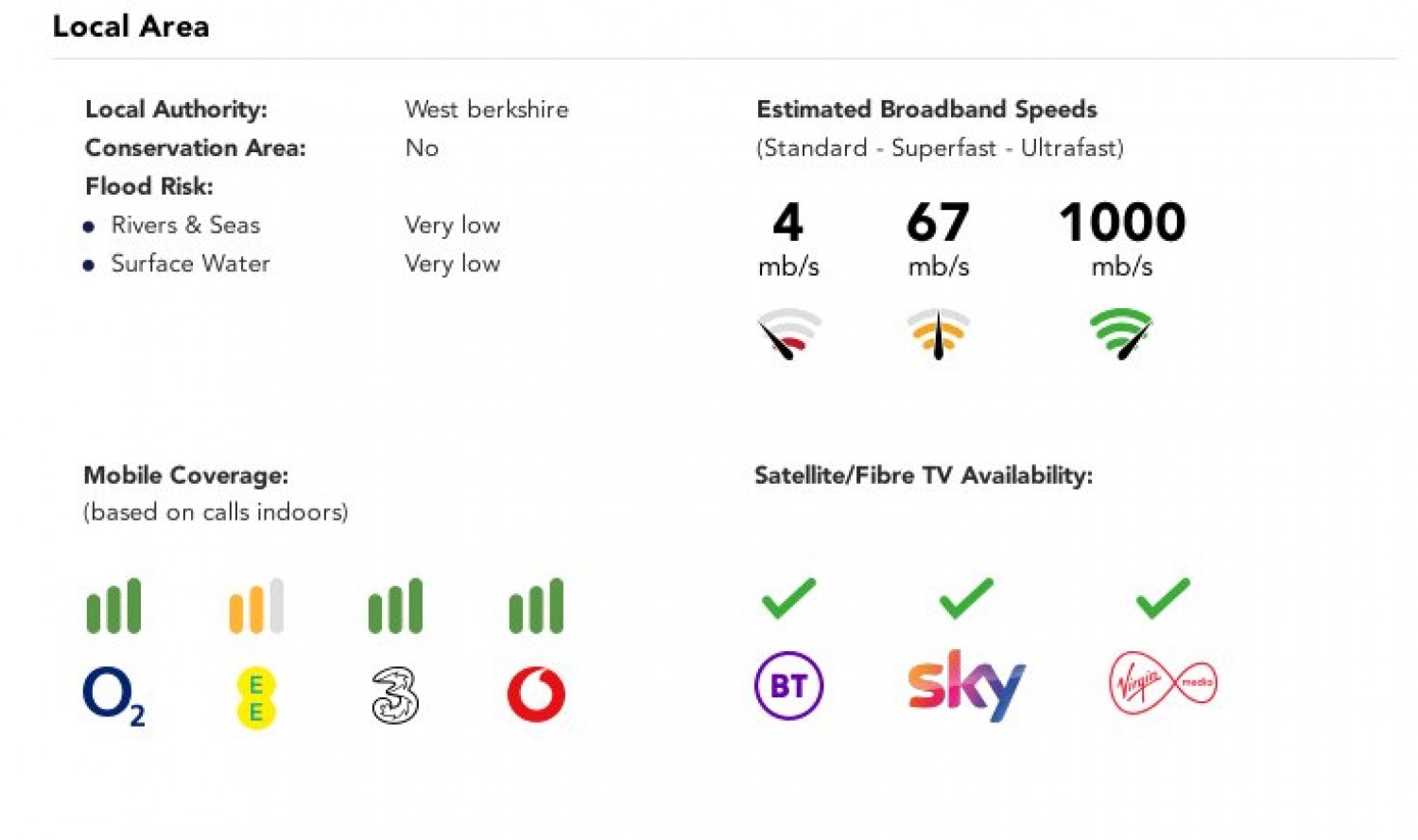Click the red standard speed gauge icon

coord(788,334)
